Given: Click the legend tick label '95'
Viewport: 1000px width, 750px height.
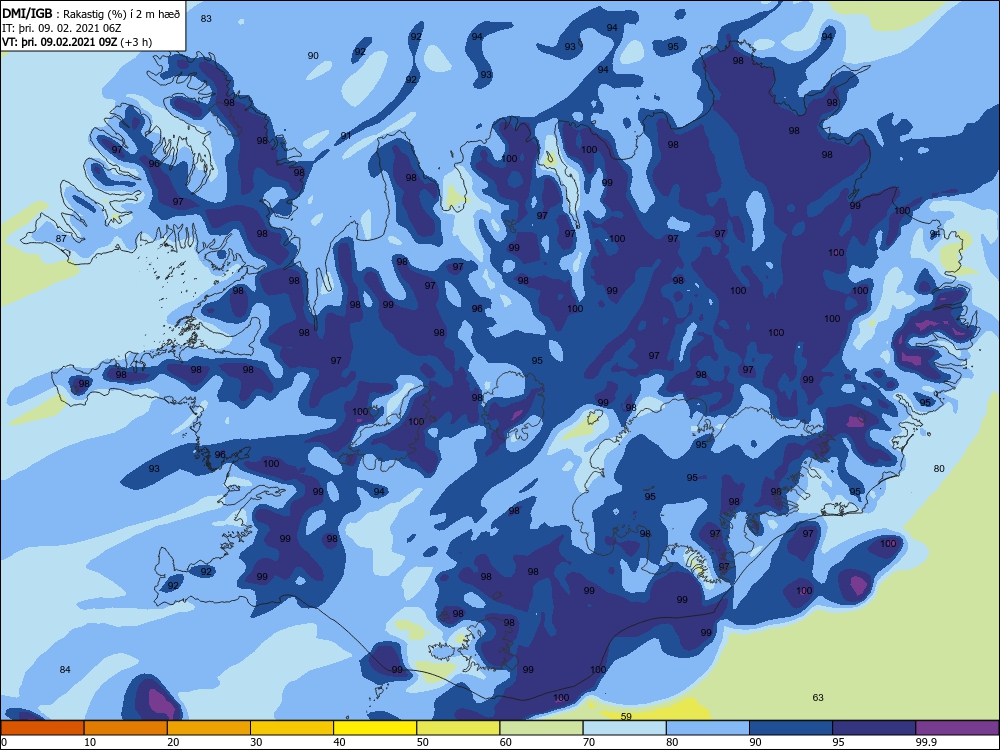Looking at the screenshot, I should [839, 742].
